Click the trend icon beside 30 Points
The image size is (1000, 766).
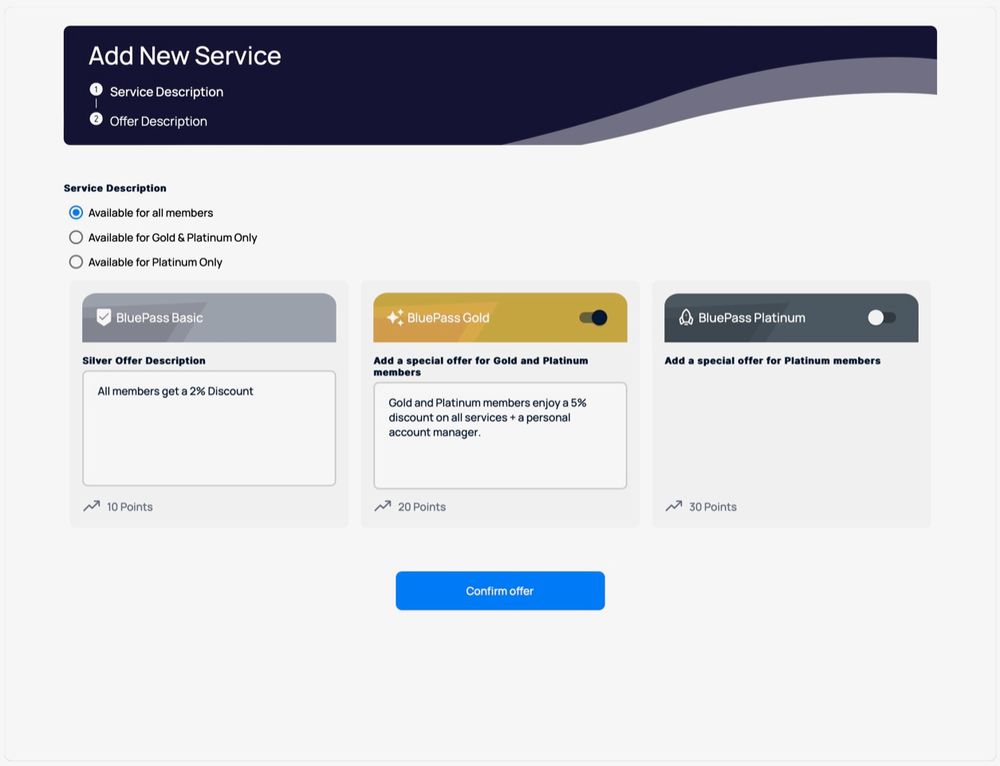tap(674, 506)
